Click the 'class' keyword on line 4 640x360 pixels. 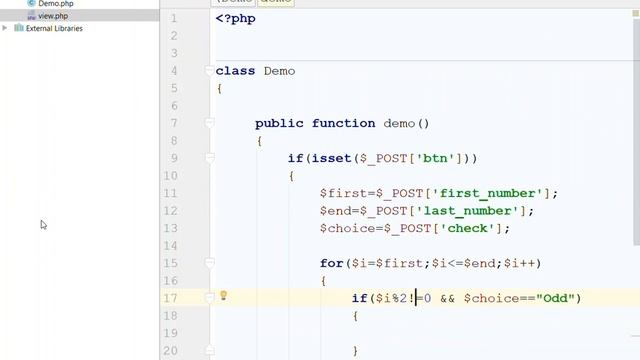(235, 71)
